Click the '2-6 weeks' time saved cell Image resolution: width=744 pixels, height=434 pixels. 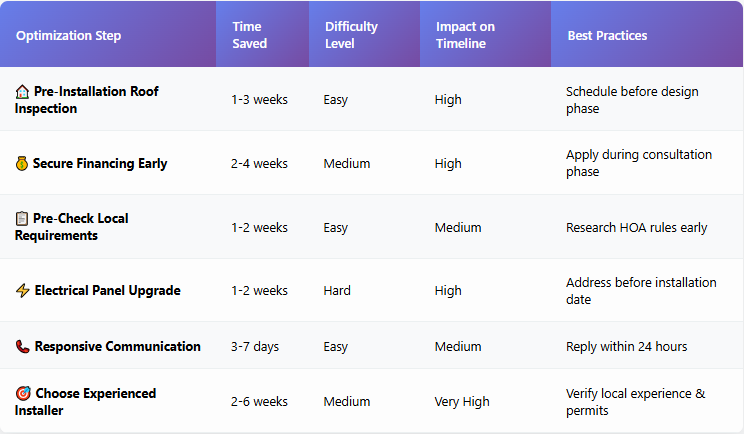point(260,402)
